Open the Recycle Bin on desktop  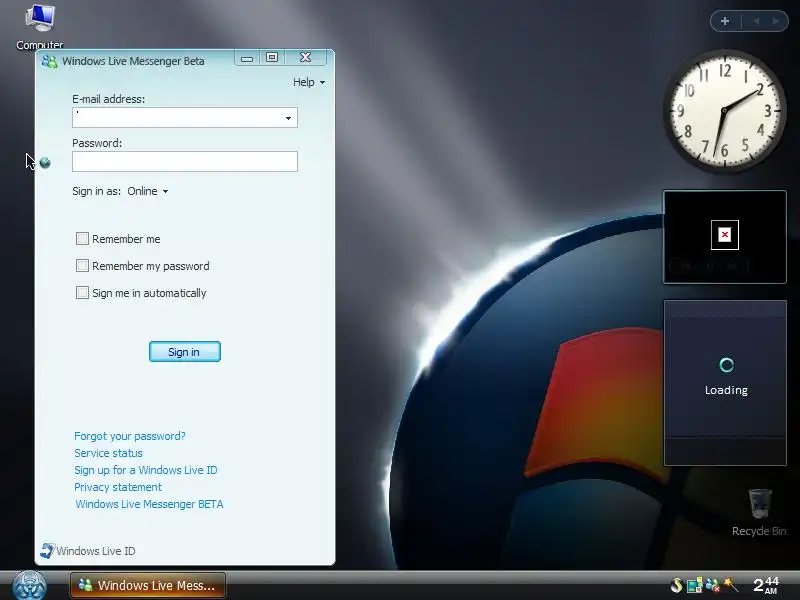[760, 513]
